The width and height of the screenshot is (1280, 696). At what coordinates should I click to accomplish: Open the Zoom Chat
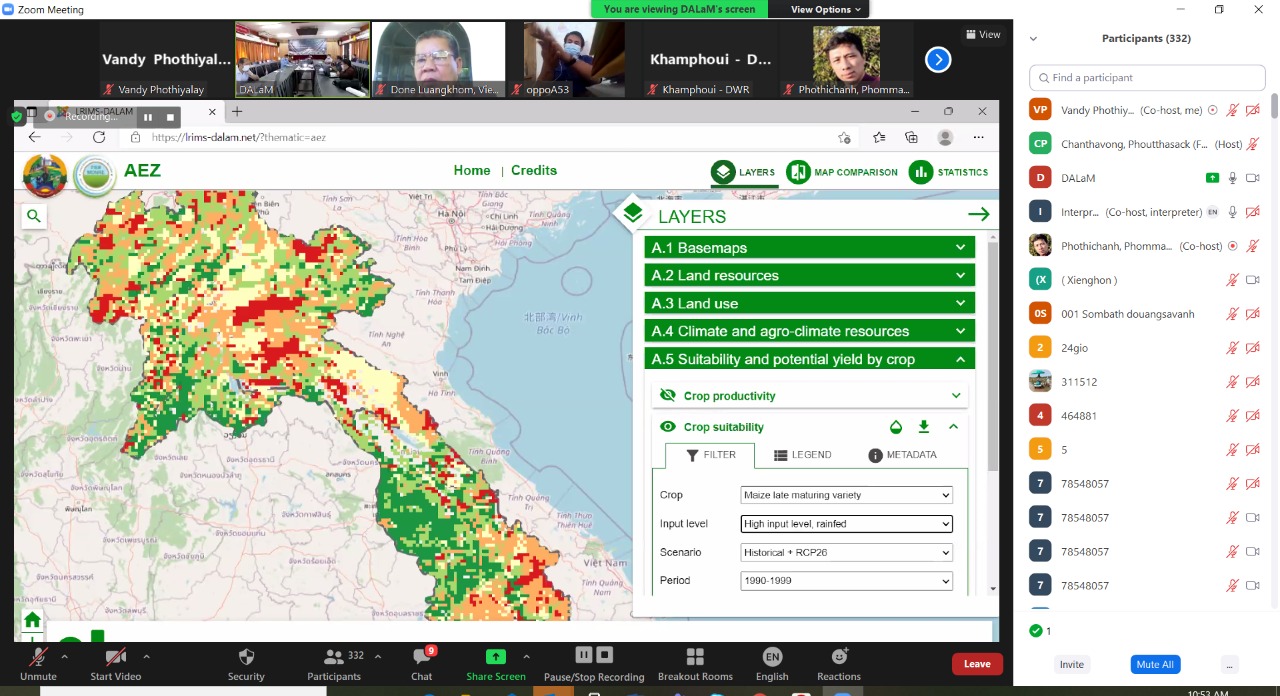[x=422, y=663]
